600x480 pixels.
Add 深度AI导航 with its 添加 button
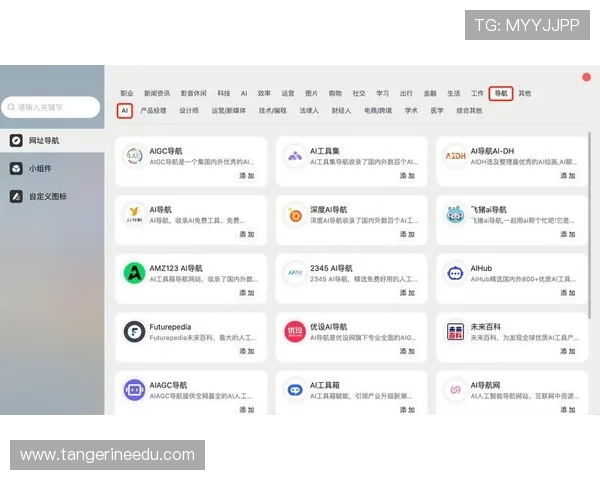pos(408,234)
